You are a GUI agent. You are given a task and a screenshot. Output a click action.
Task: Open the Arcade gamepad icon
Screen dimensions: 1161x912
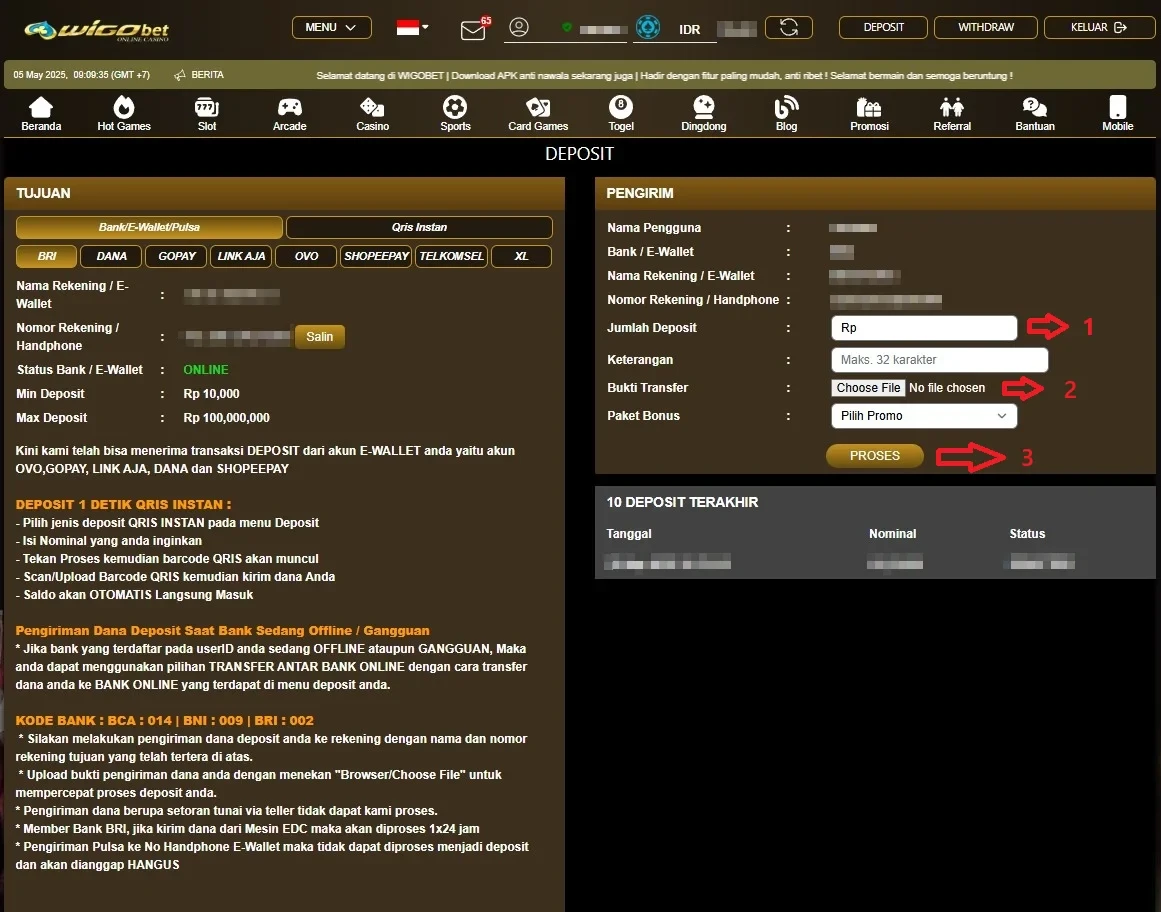(x=290, y=107)
